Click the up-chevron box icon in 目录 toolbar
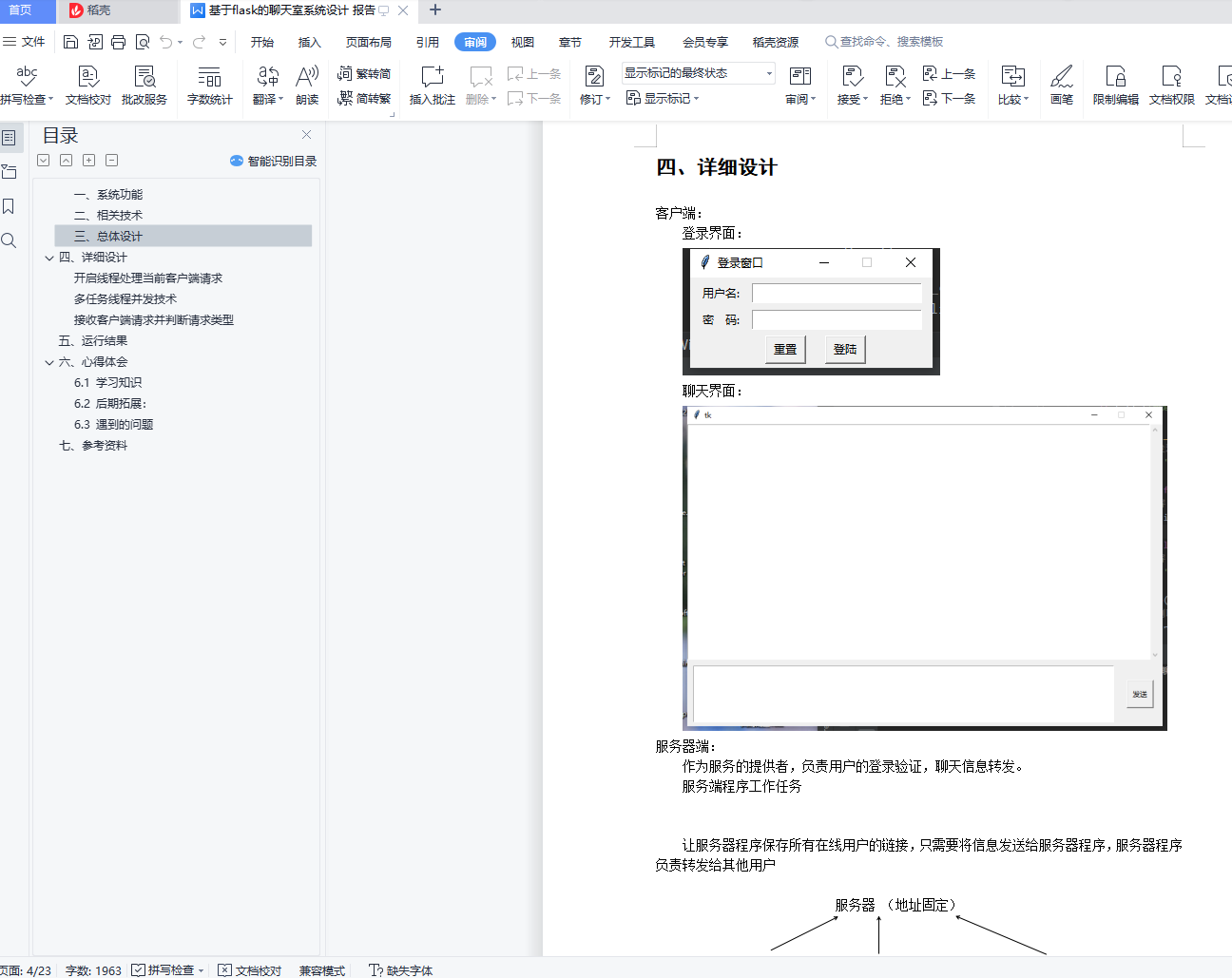The image size is (1232, 978). (x=67, y=161)
